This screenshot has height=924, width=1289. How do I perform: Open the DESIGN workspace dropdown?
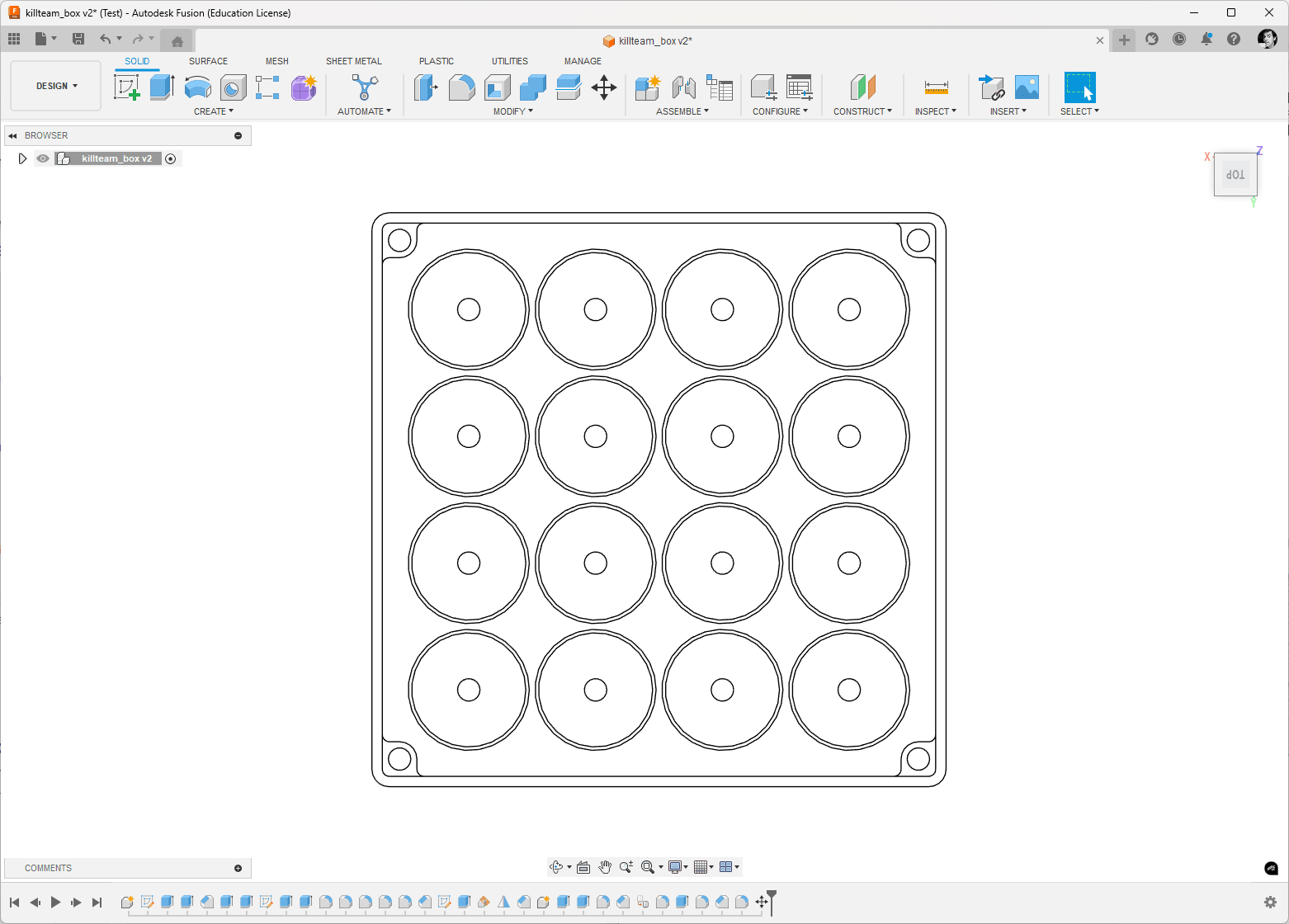(56, 86)
